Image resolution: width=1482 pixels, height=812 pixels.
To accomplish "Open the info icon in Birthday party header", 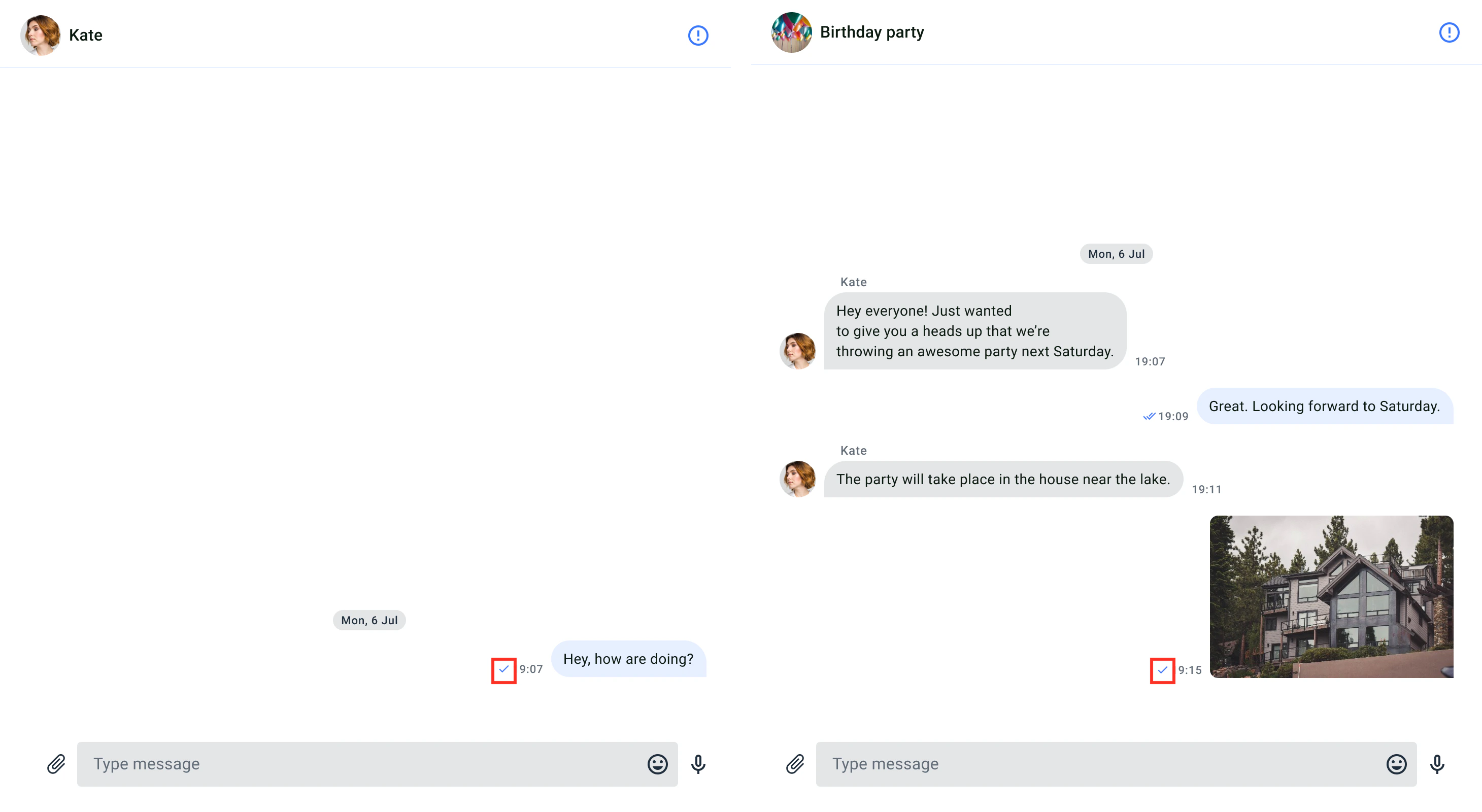I will click(1449, 32).
